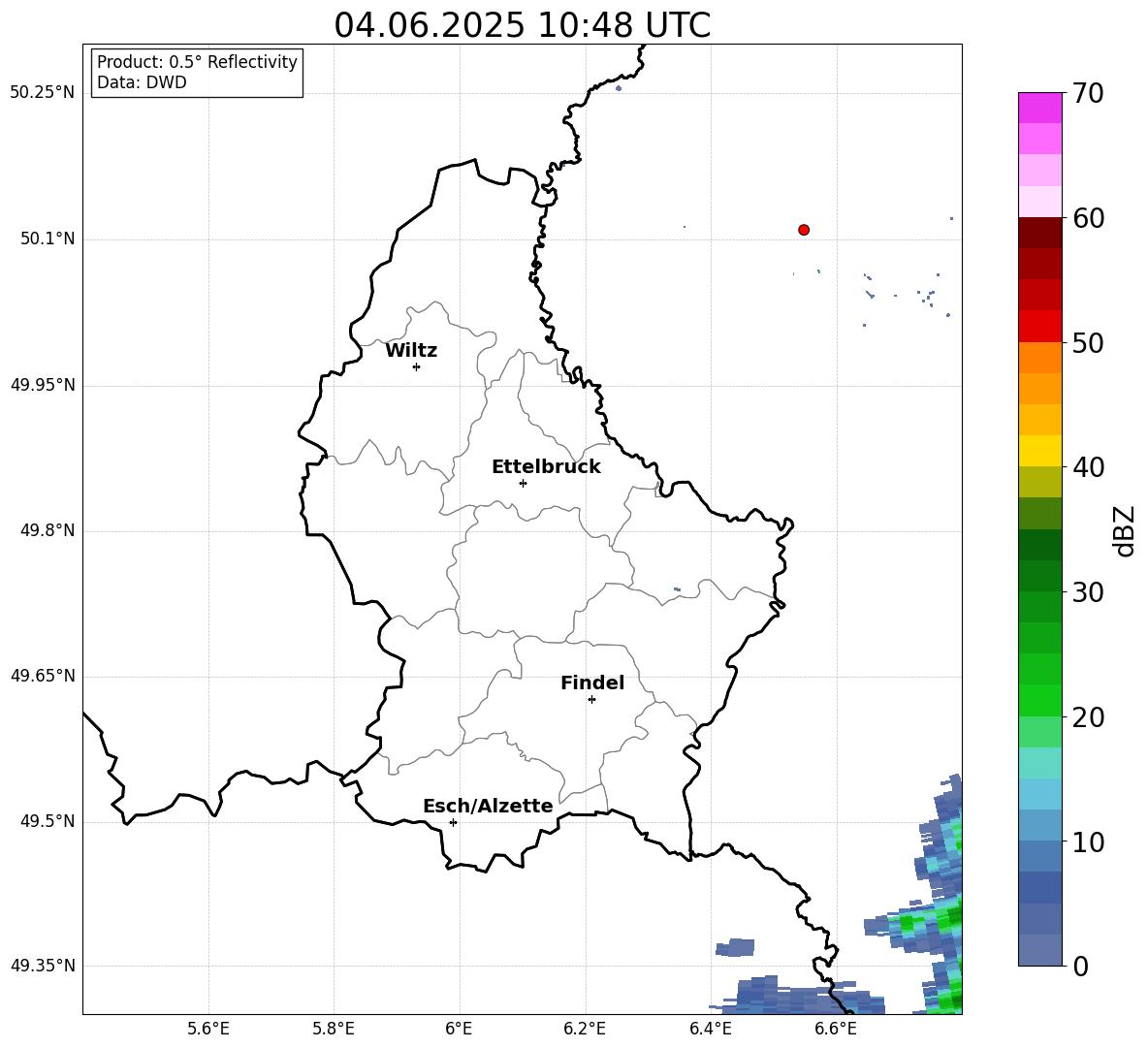
Task: Click the red station marker dot
Action: [x=804, y=230]
